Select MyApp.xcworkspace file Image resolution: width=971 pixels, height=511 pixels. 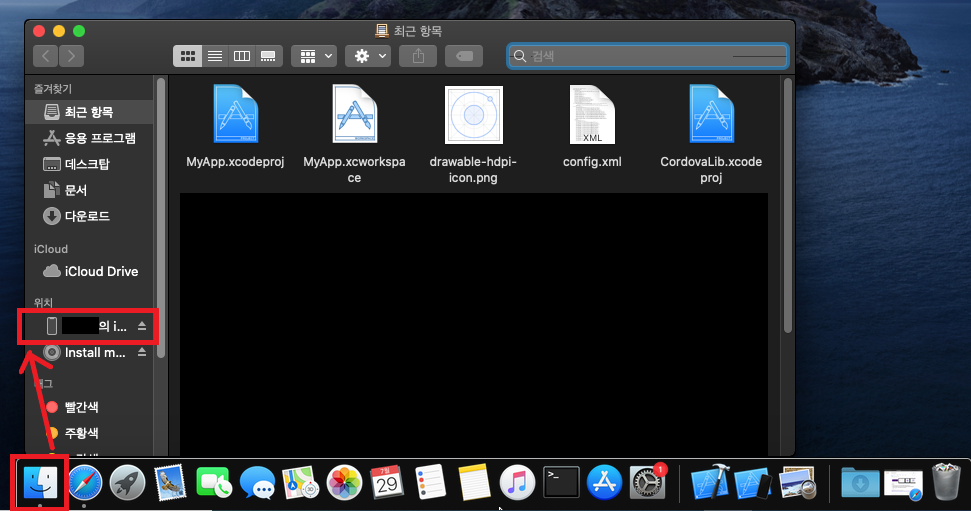coord(354,134)
